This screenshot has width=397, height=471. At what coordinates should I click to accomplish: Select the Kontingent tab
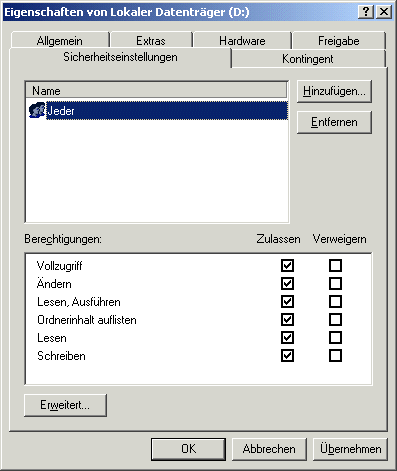click(308, 59)
